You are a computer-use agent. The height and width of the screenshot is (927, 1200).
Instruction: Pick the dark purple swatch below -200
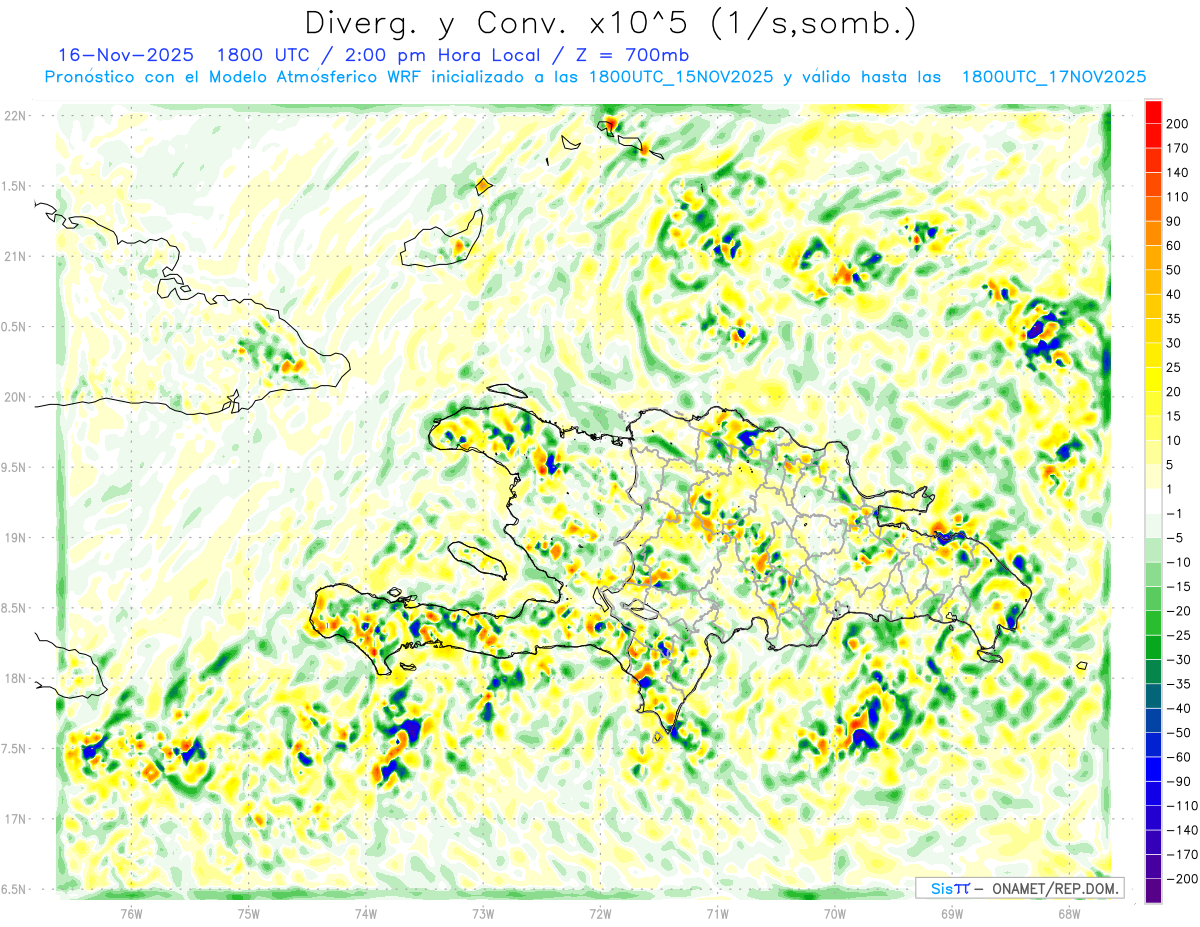pyautogui.click(x=1153, y=890)
